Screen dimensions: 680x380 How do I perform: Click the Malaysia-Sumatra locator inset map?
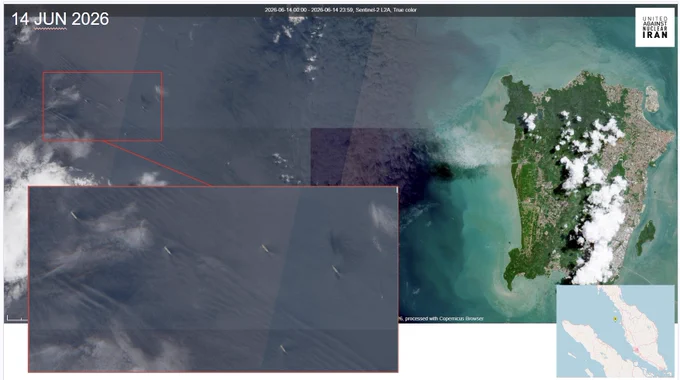click(x=615, y=331)
